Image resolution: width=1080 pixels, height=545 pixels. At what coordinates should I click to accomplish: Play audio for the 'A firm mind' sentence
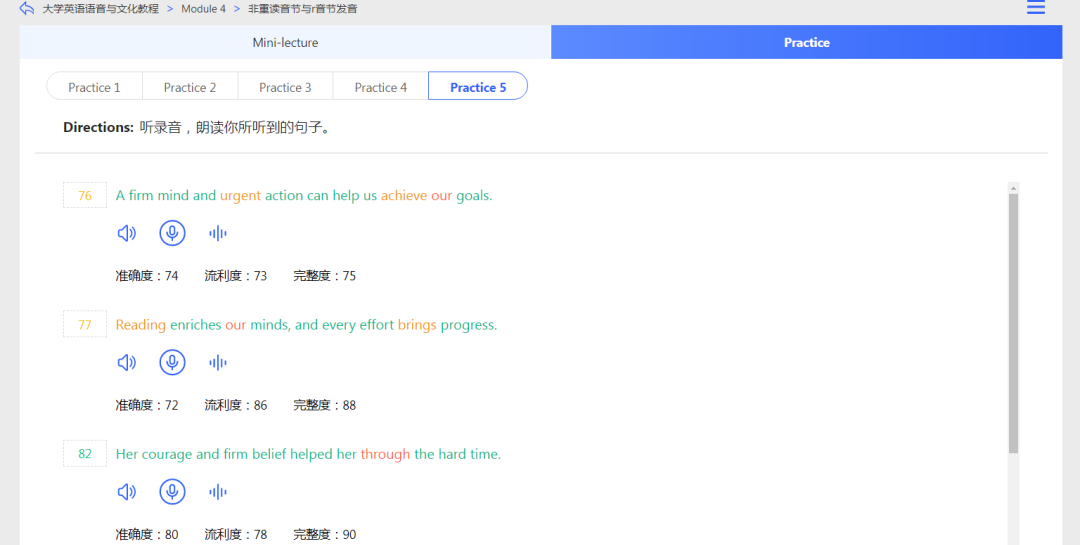(126, 234)
